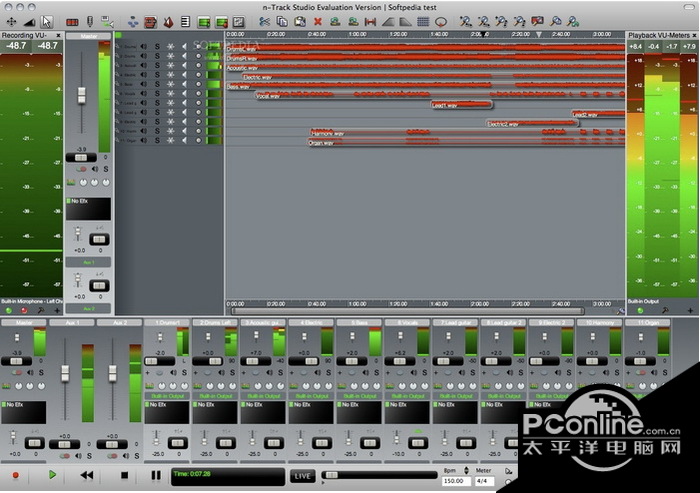Click the copy icon in toolbar
This screenshot has width=700, height=493.
coord(282,21)
